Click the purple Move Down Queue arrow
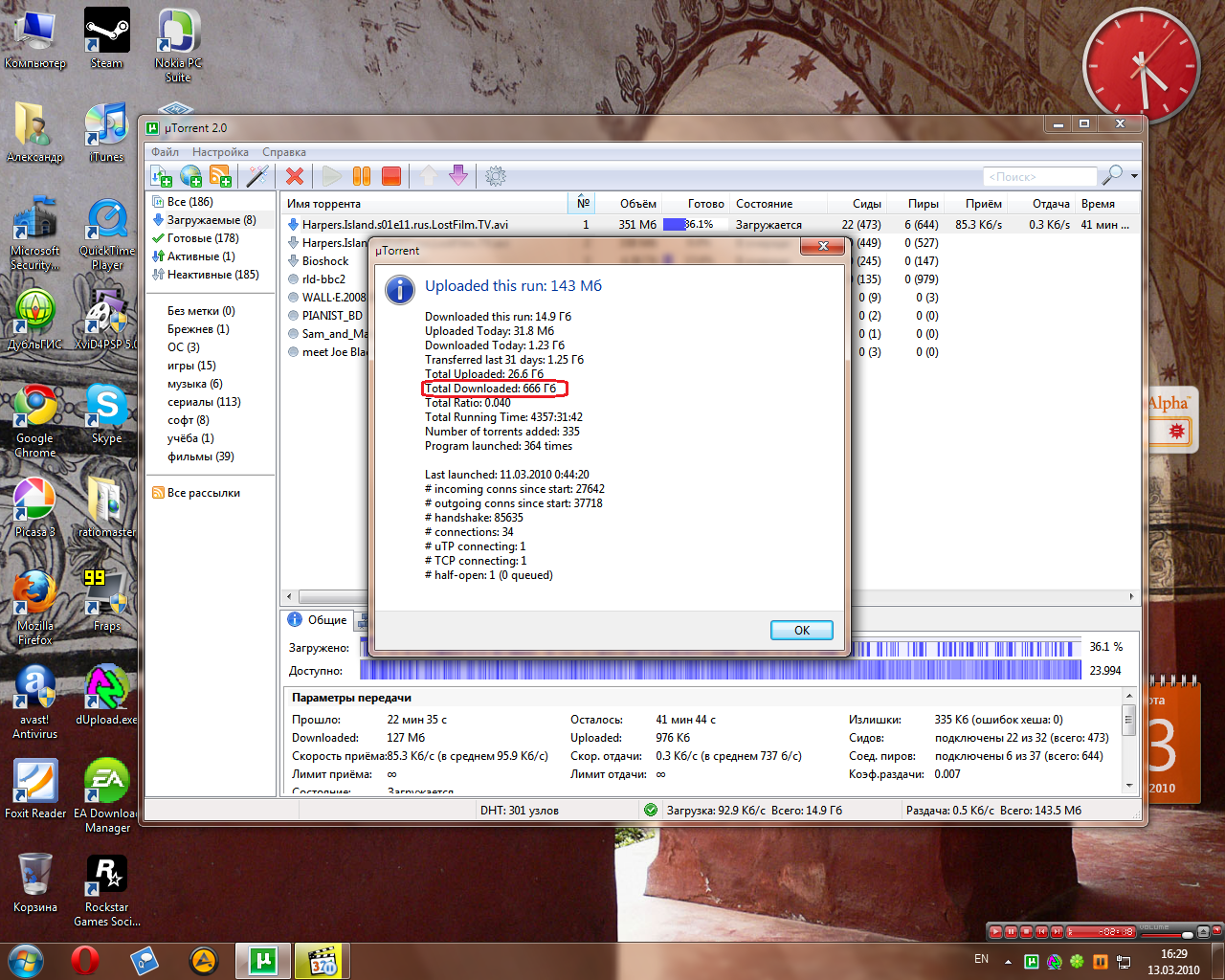 tap(458, 175)
